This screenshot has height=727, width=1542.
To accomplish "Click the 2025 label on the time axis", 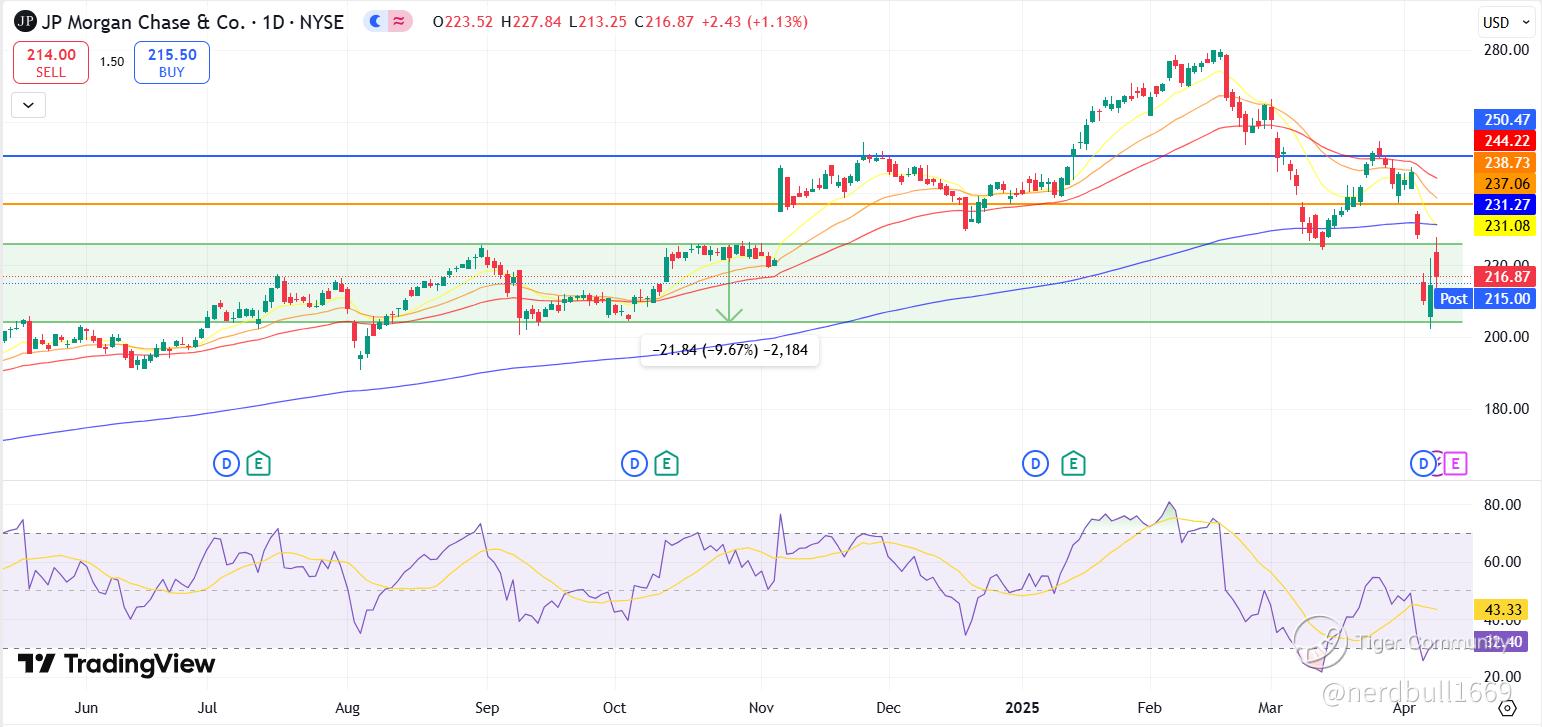I will click(x=1022, y=708).
